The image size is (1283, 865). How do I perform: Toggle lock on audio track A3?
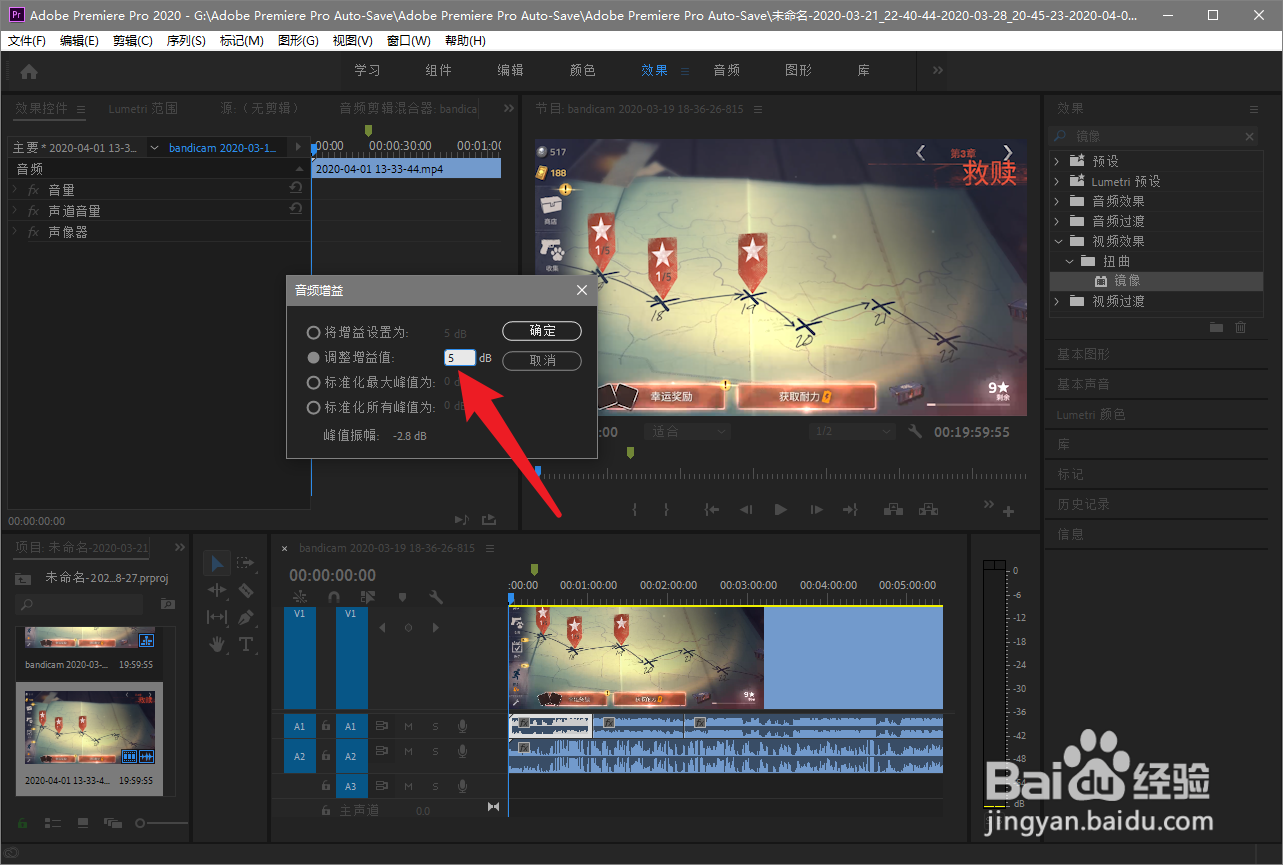click(x=326, y=787)
